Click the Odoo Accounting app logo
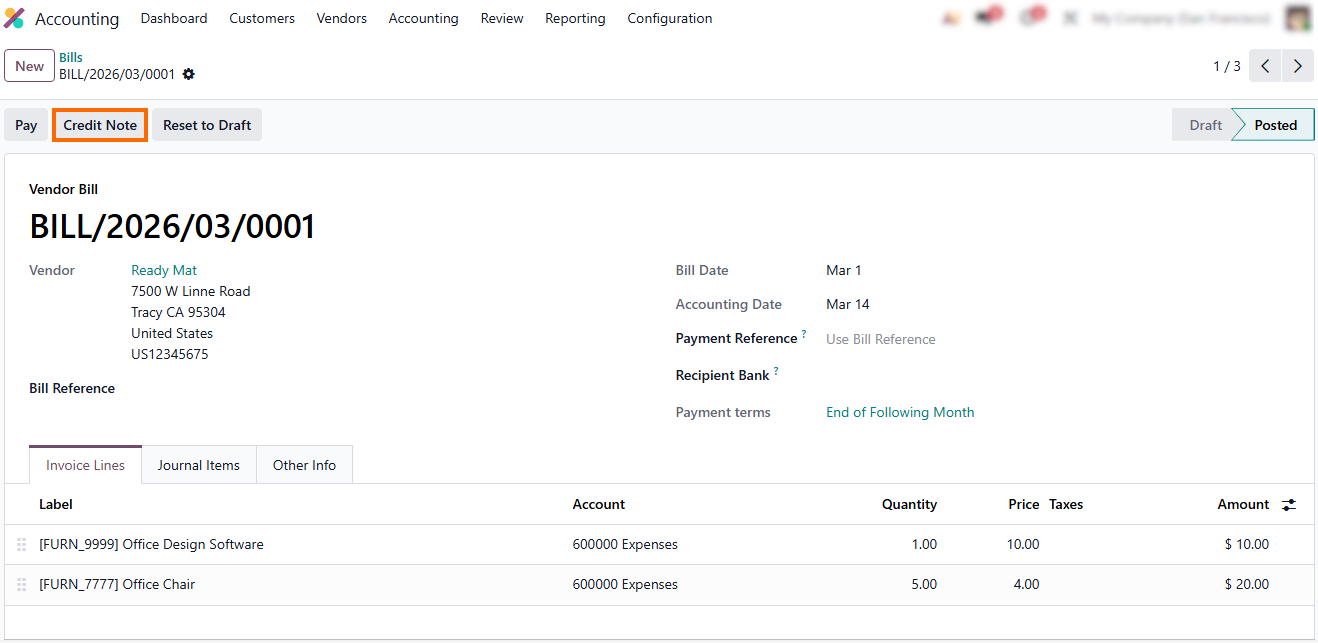 [14, 18]
